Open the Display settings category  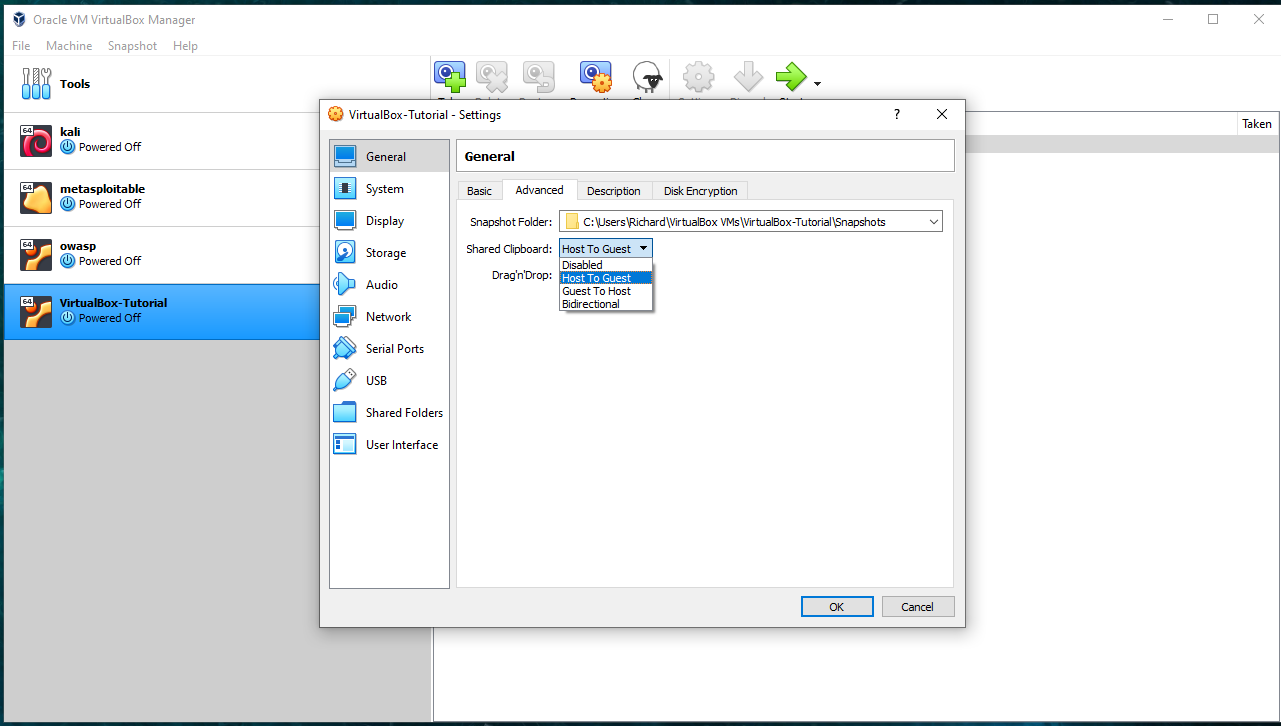pos(389,220)
